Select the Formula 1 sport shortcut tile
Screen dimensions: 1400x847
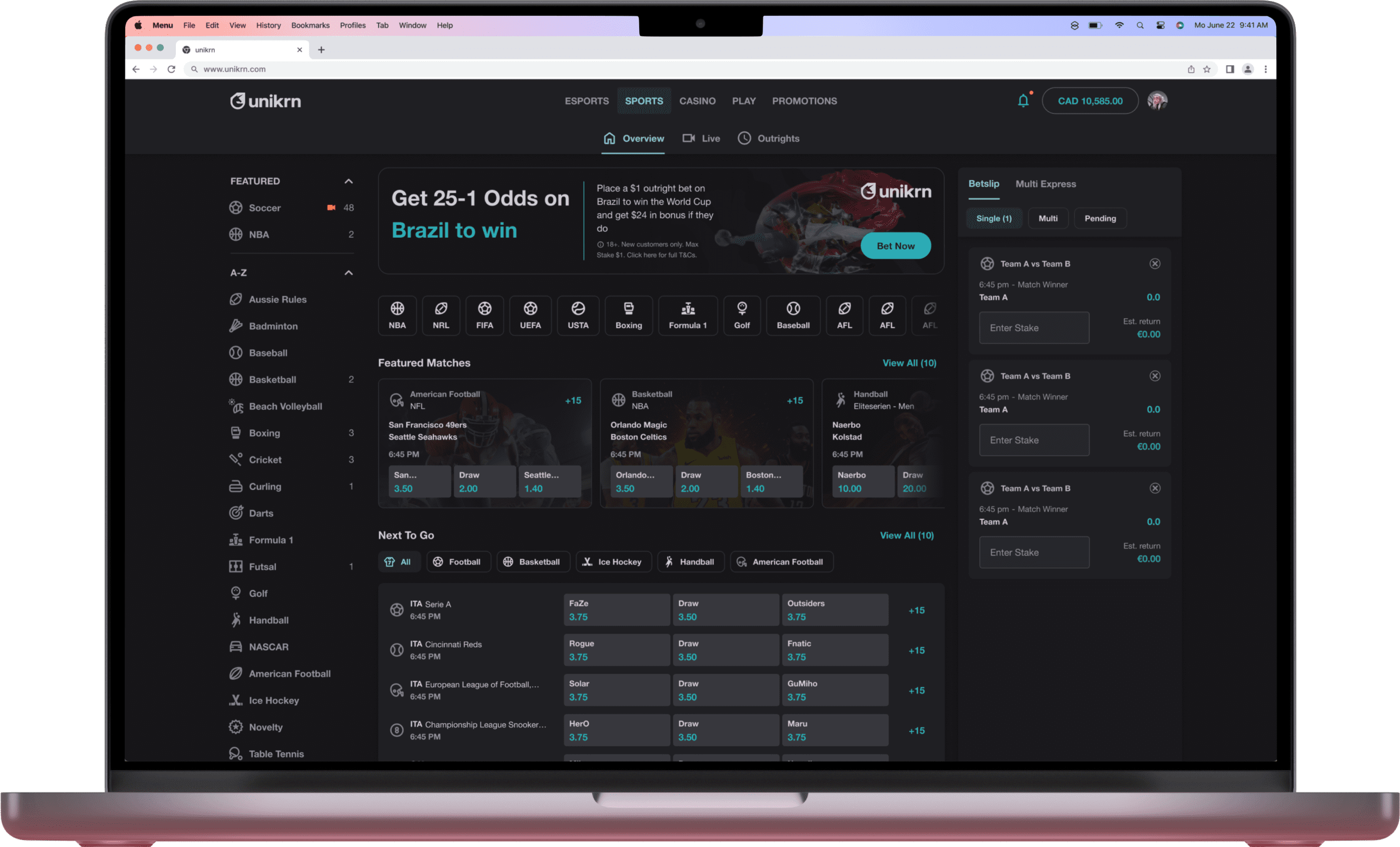(x=688, y=316)
